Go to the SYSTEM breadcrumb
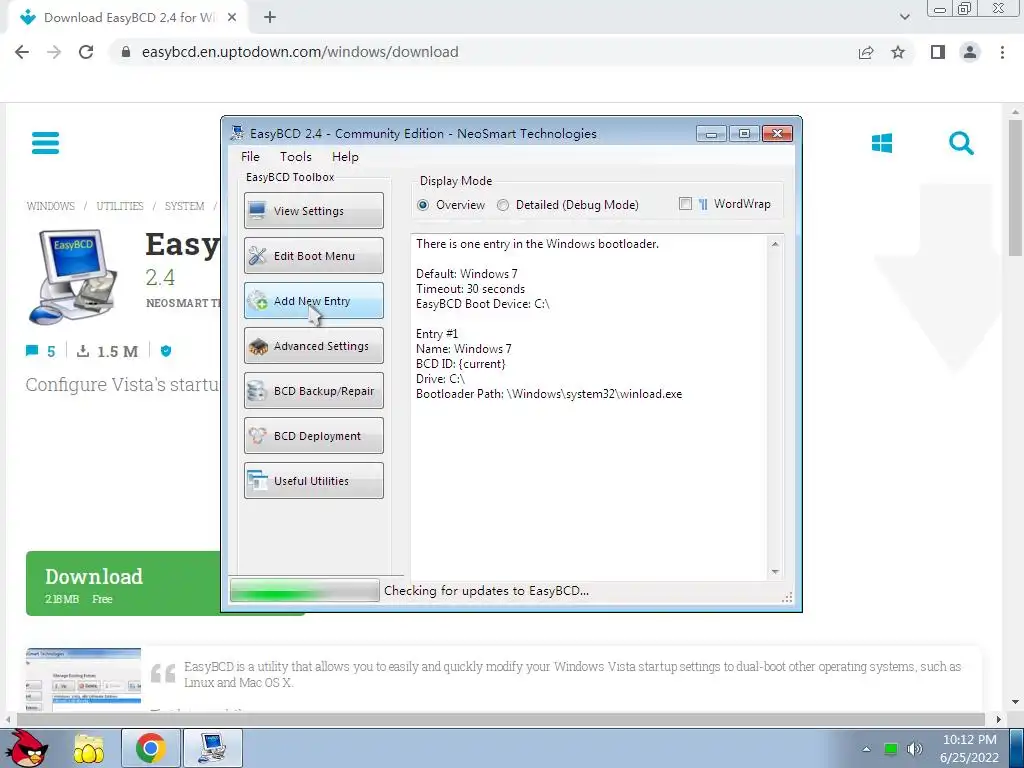The image size is (1024, 768). click(x=184, y=206)
